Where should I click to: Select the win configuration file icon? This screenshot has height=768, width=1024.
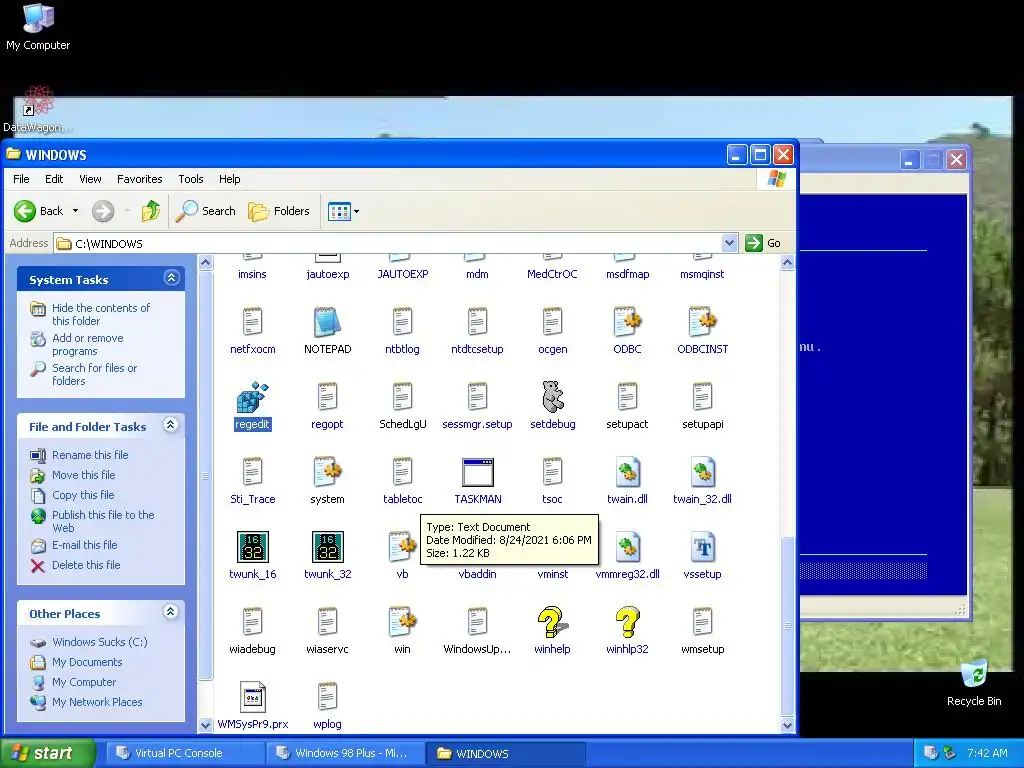pyautogui.click(x=402, y=622)
